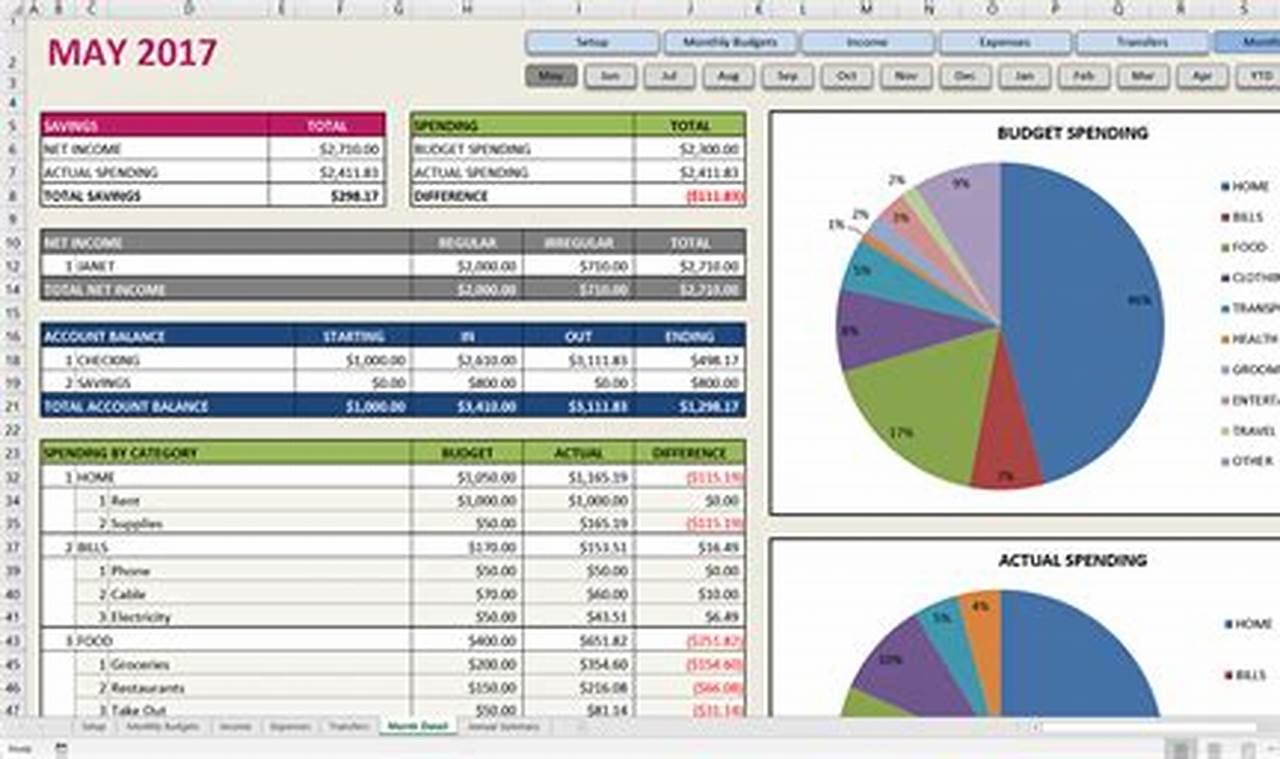
Task: Click the MAY 2017 title cell
Action: pos(132,53)
